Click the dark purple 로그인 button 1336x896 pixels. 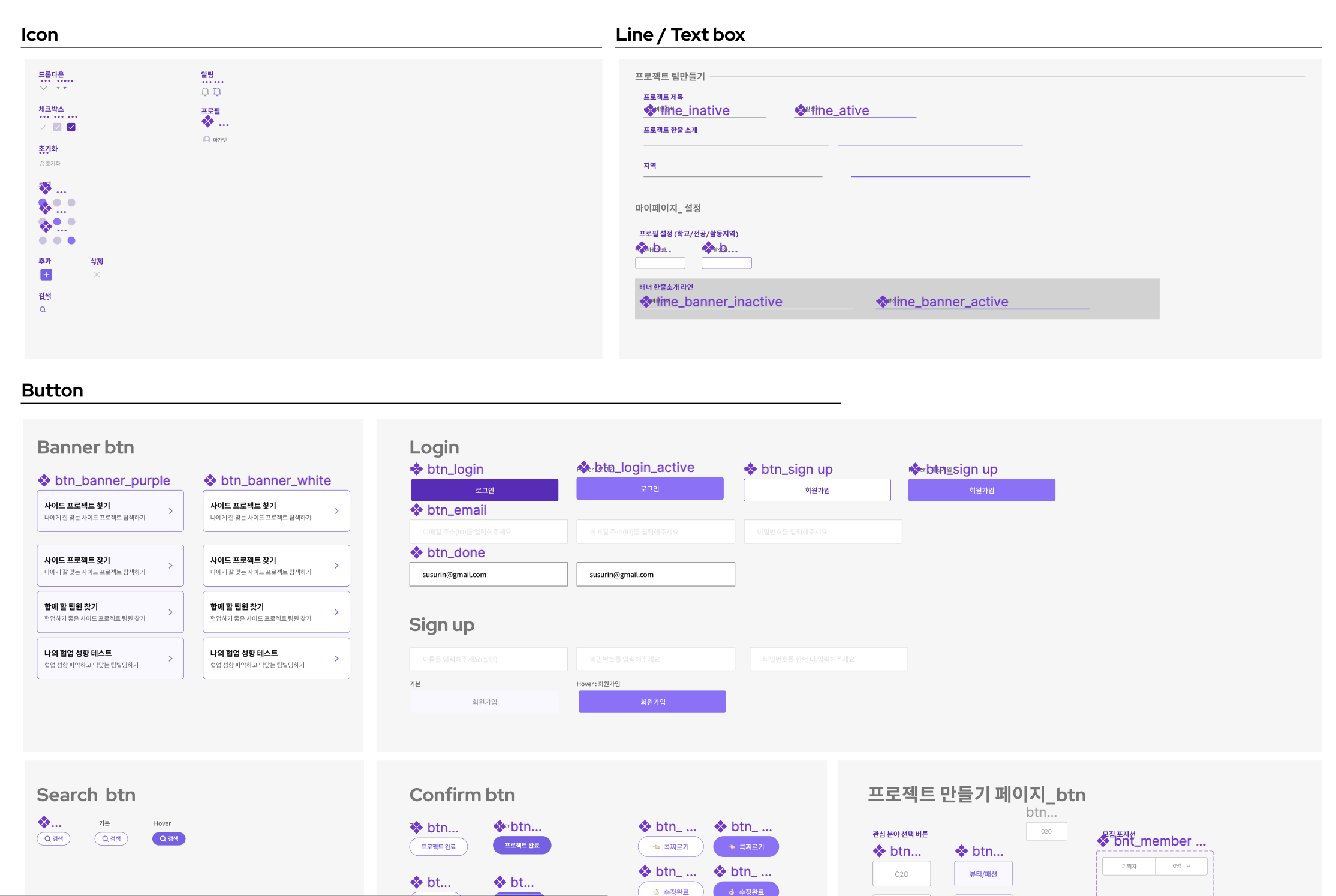point(485,490)
